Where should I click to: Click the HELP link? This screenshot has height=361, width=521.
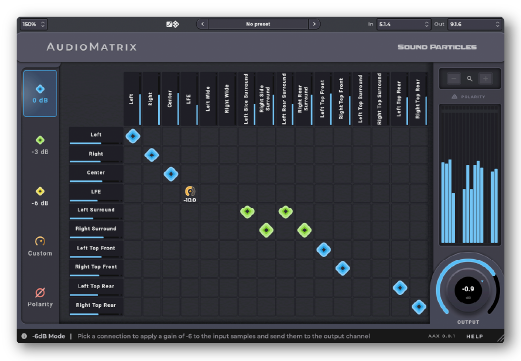click(475, 336)
